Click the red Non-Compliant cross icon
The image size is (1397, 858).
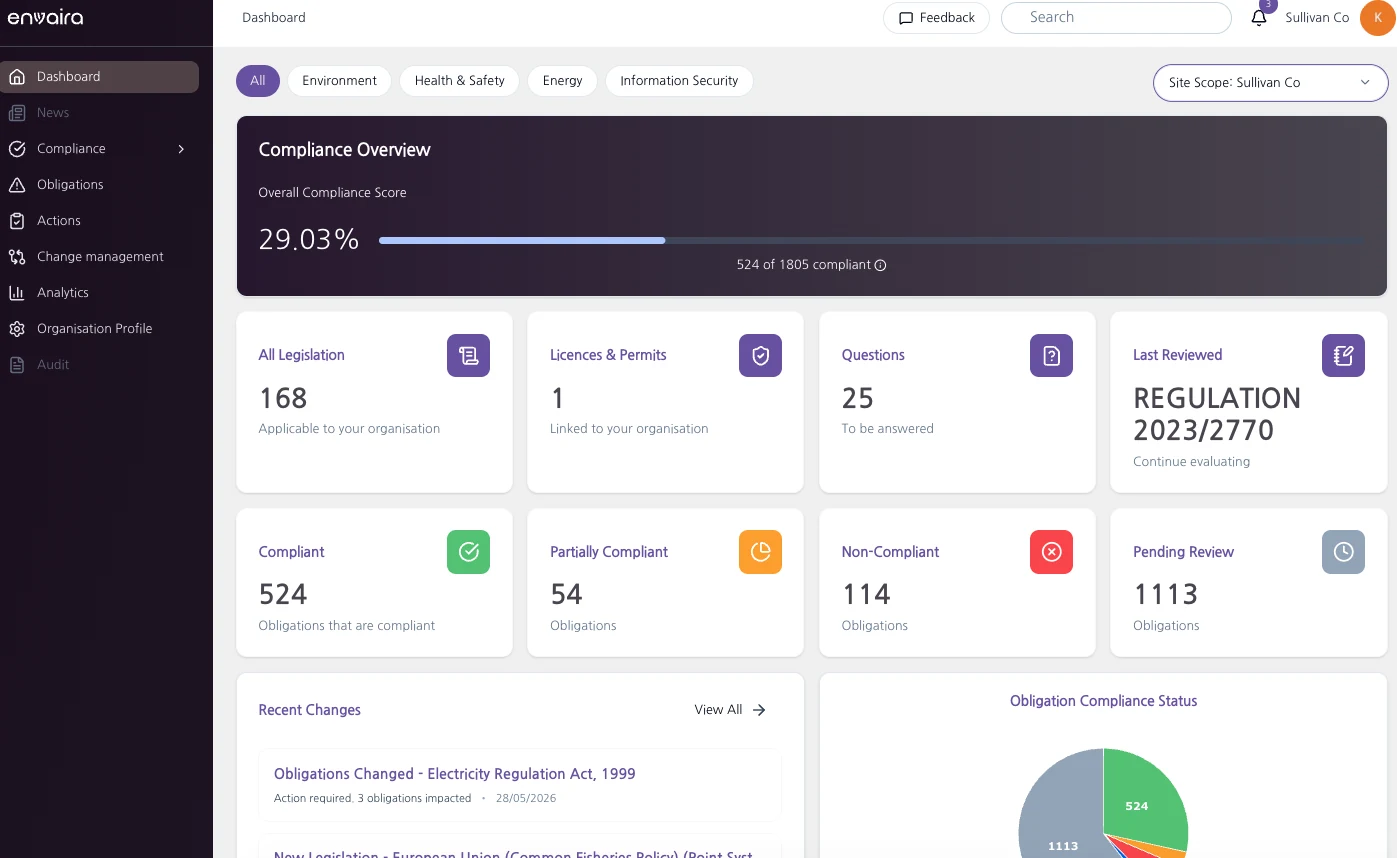point(1051,552)
